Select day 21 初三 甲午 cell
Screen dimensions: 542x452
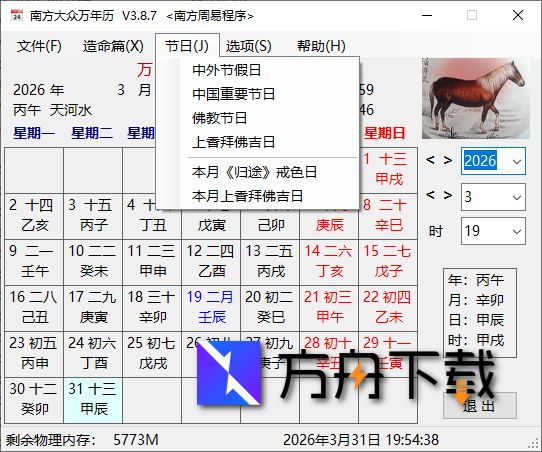click(329, 308)
